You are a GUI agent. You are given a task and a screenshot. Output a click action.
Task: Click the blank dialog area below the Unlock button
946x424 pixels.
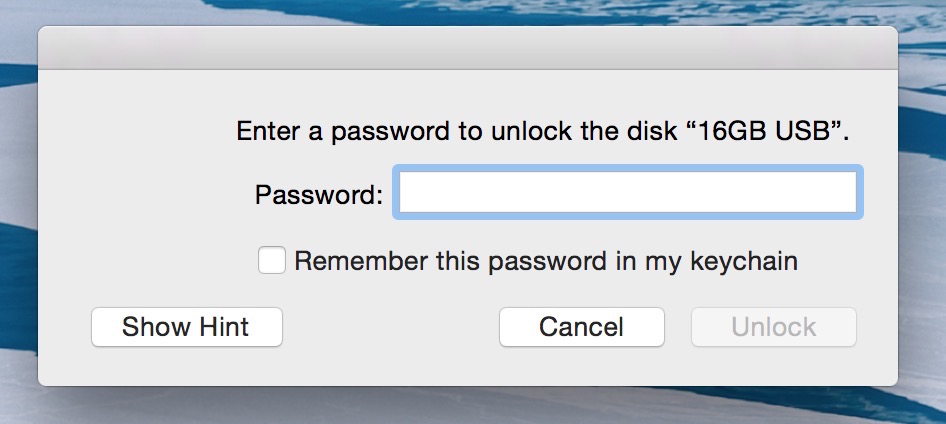coord(773,365)
